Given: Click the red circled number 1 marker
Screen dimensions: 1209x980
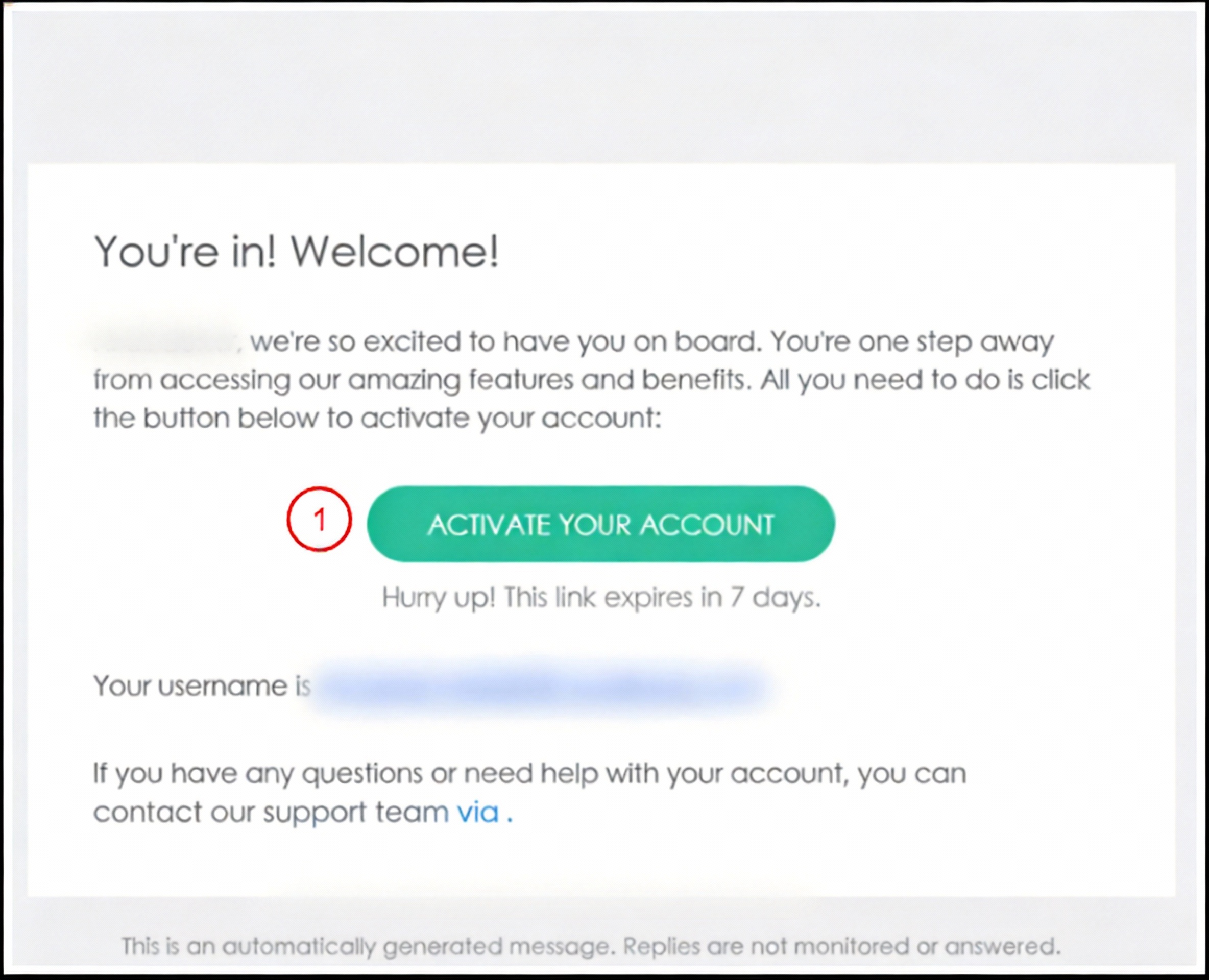Looking at the screenshot, I should (319, 520).
